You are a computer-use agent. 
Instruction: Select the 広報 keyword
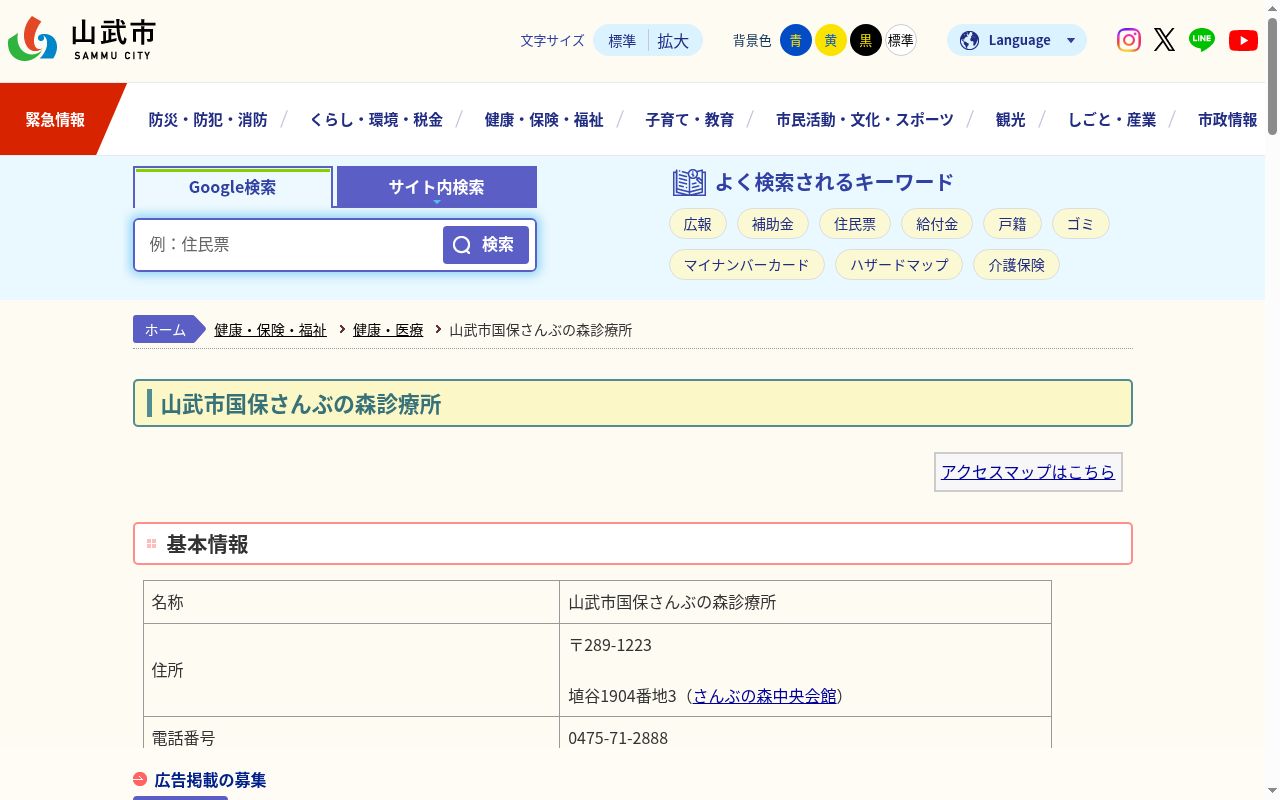click(x=698, y=224)
